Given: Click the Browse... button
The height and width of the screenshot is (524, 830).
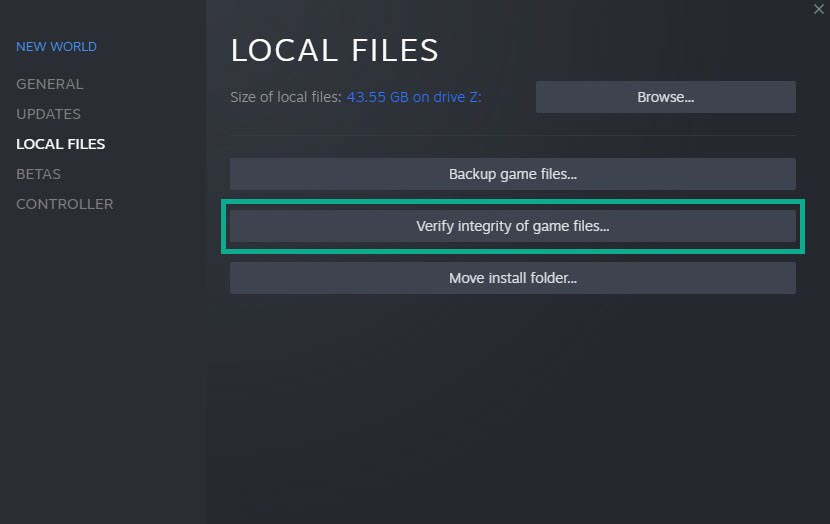Looking at the screenshot, I should pos(665,97).
